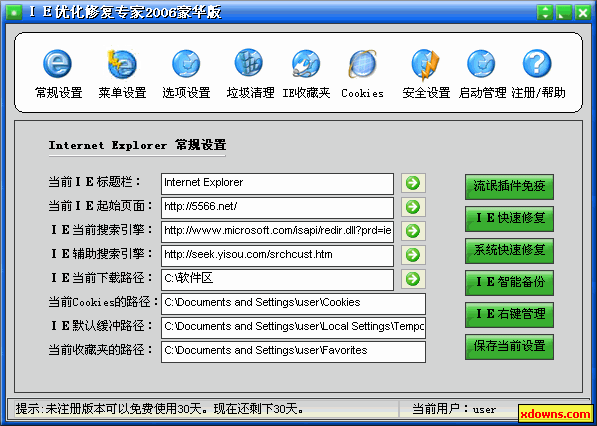Apply the start page green arrow button
The height and width of the screenshot is (426, 597).
click(413, 207)
